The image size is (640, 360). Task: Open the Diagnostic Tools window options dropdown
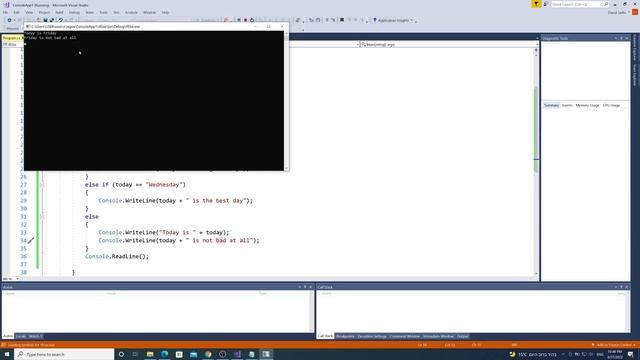[x=616, y=38]
